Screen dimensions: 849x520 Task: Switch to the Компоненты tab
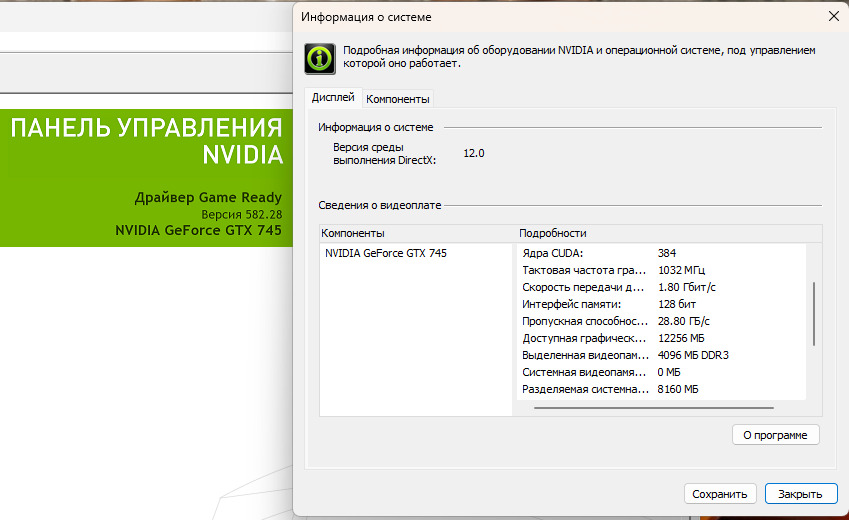point(397,99)
